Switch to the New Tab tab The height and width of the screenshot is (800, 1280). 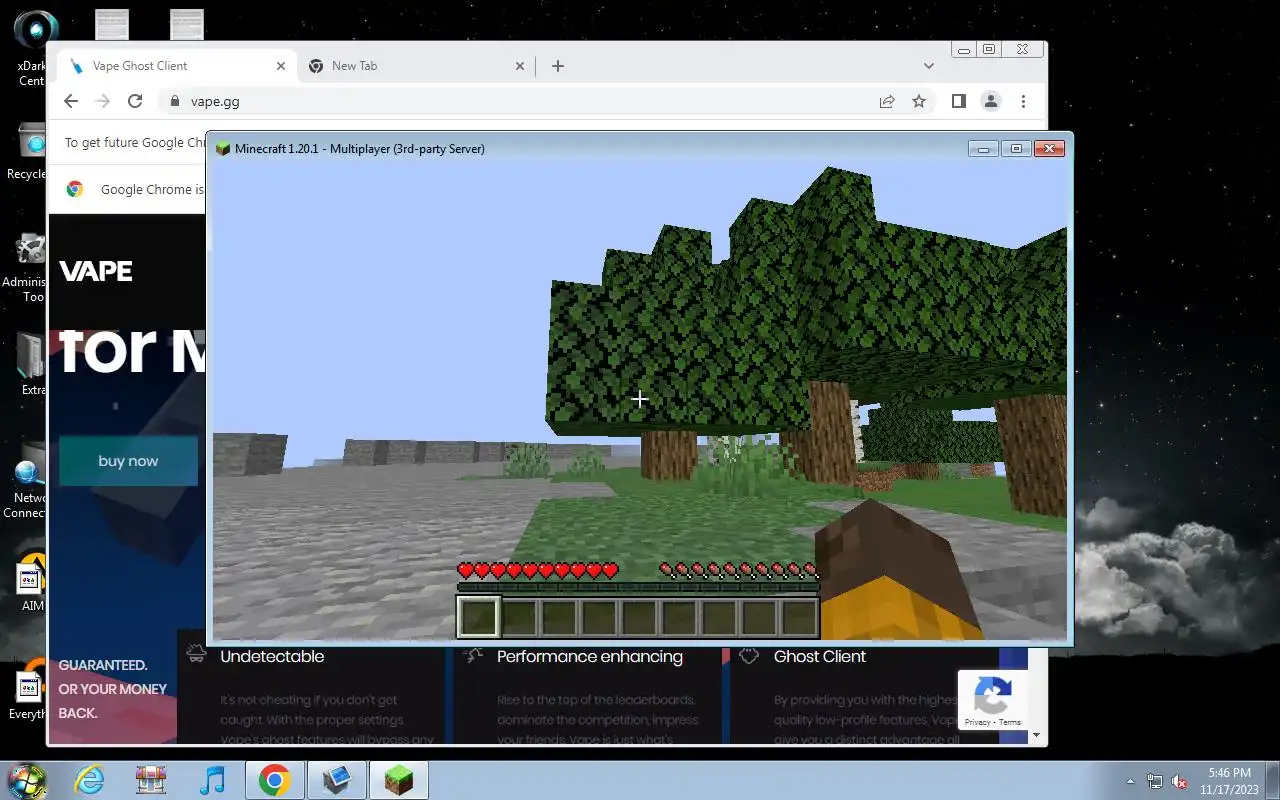coord(415,66)
